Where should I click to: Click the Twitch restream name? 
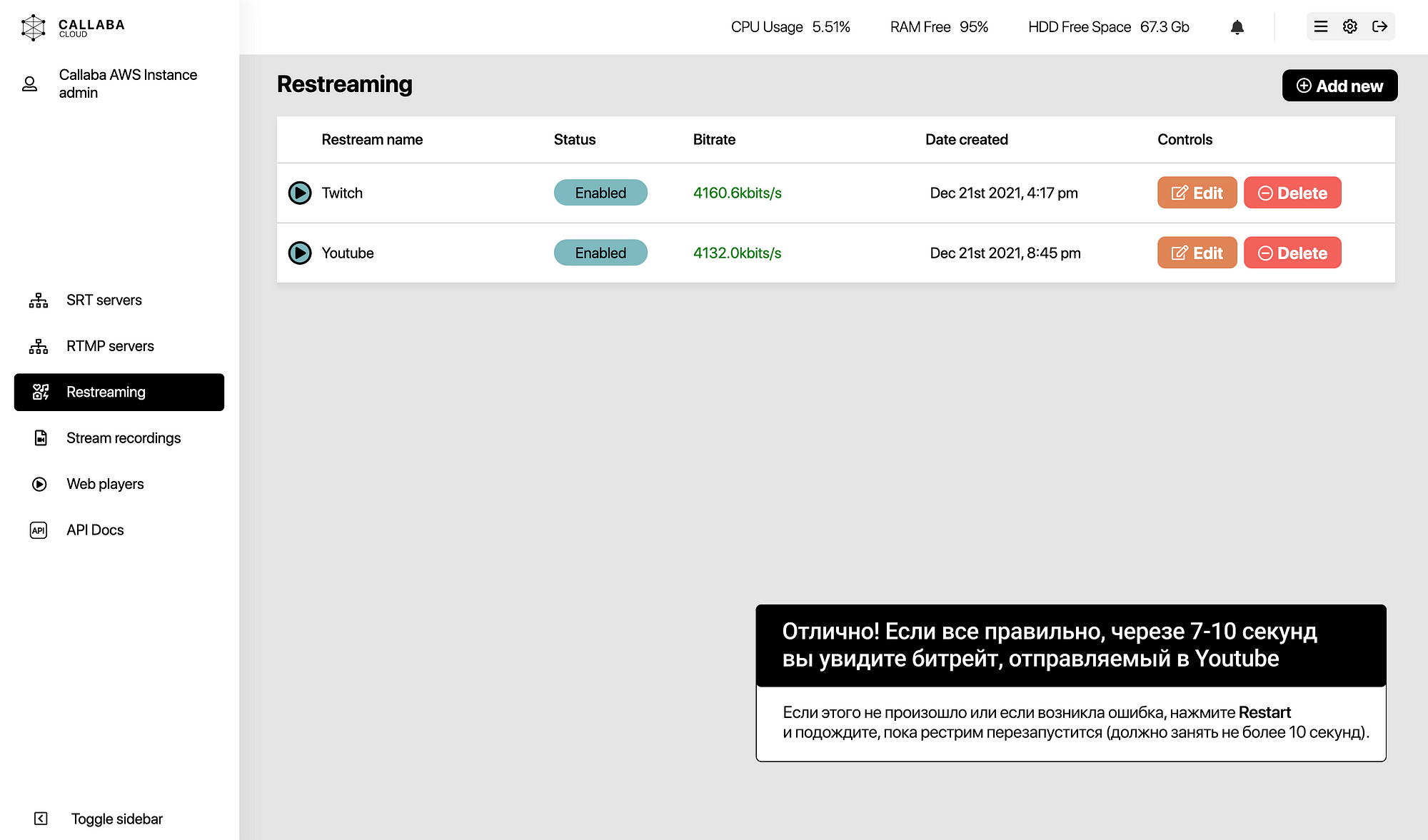point(342,193)
